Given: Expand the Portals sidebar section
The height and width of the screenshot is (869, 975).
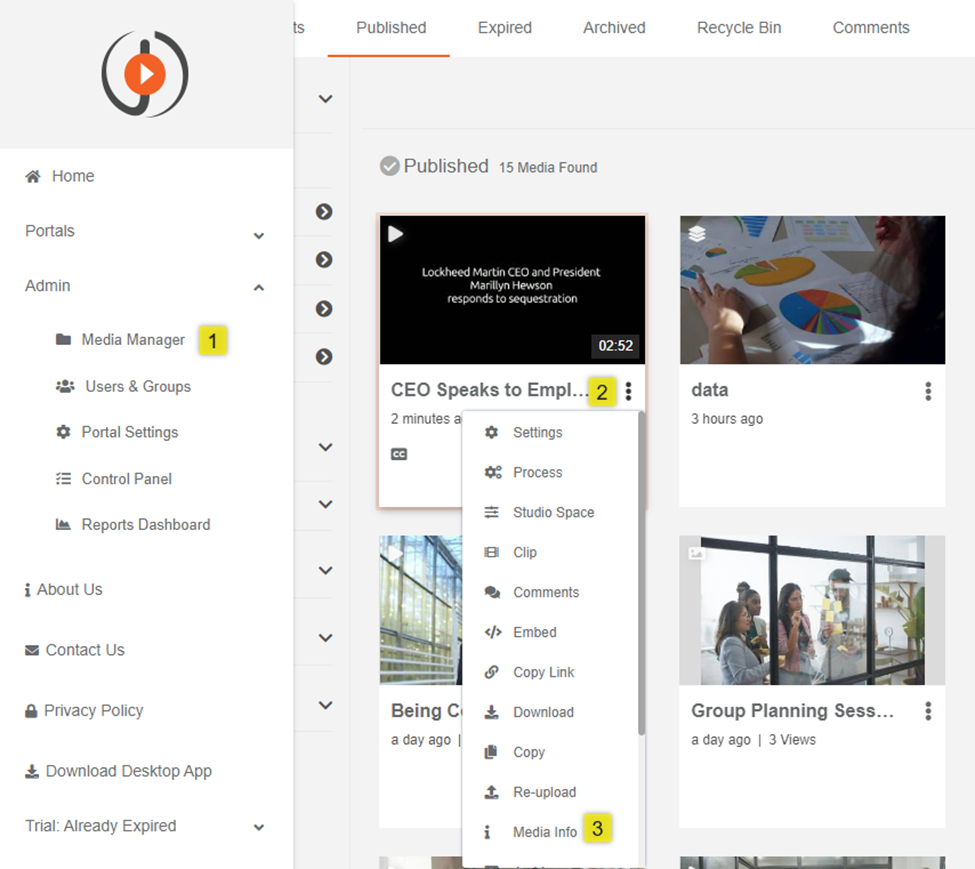Looking at the screenshot, I should click(259, 234).
